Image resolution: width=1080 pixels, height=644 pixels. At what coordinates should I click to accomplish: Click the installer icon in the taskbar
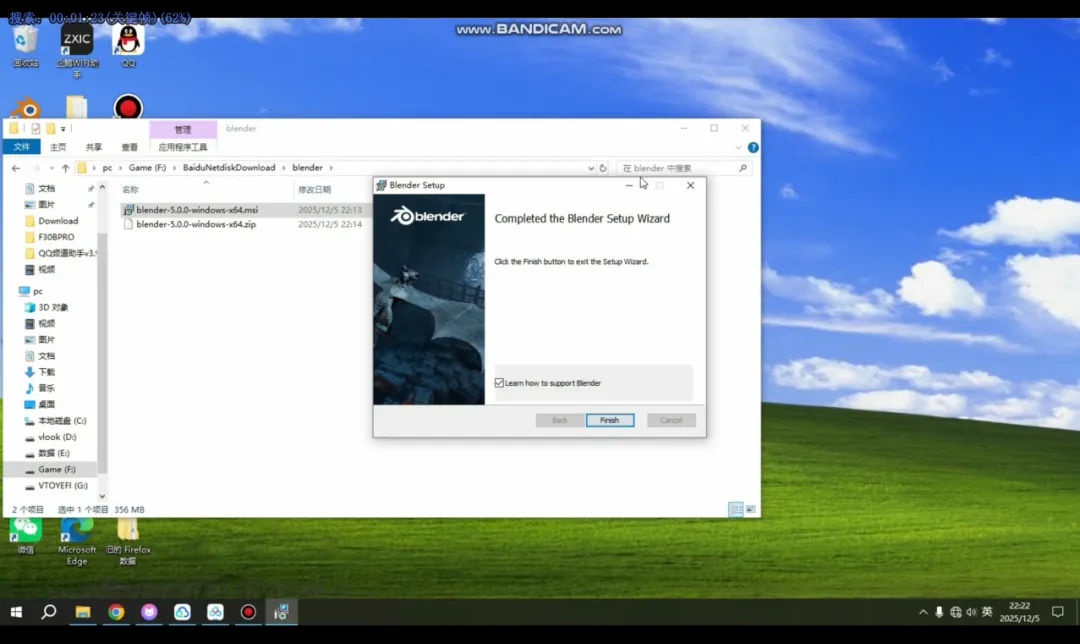click(x=281, y=612)
